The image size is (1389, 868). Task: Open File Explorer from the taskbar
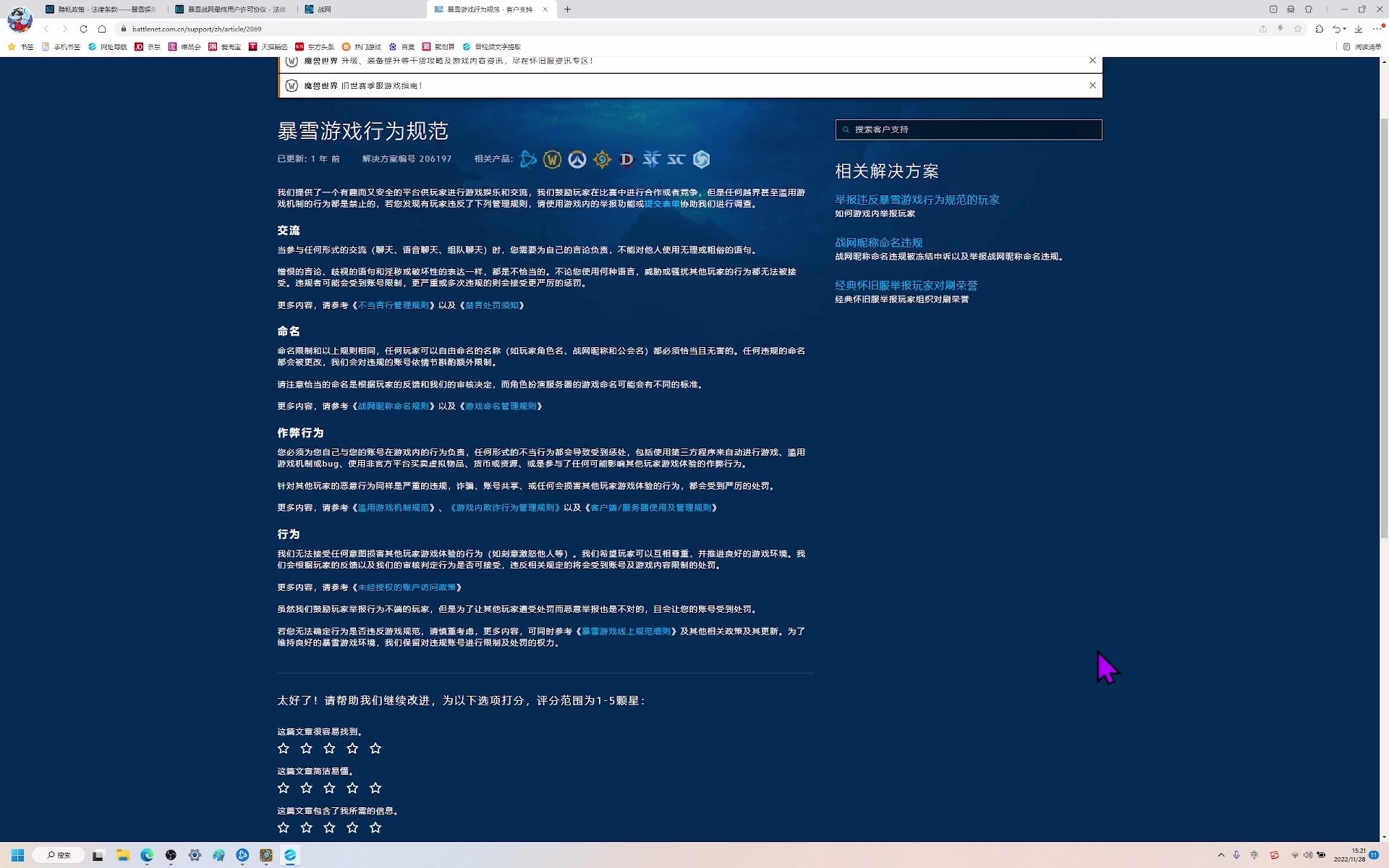click(x=123, y=855)
